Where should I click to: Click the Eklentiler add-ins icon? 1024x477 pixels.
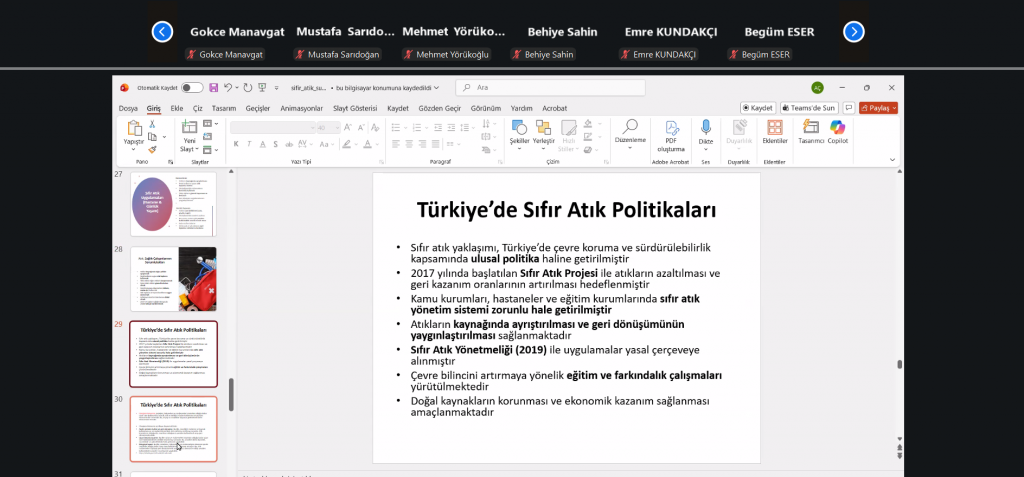click(x=774, y=129)
